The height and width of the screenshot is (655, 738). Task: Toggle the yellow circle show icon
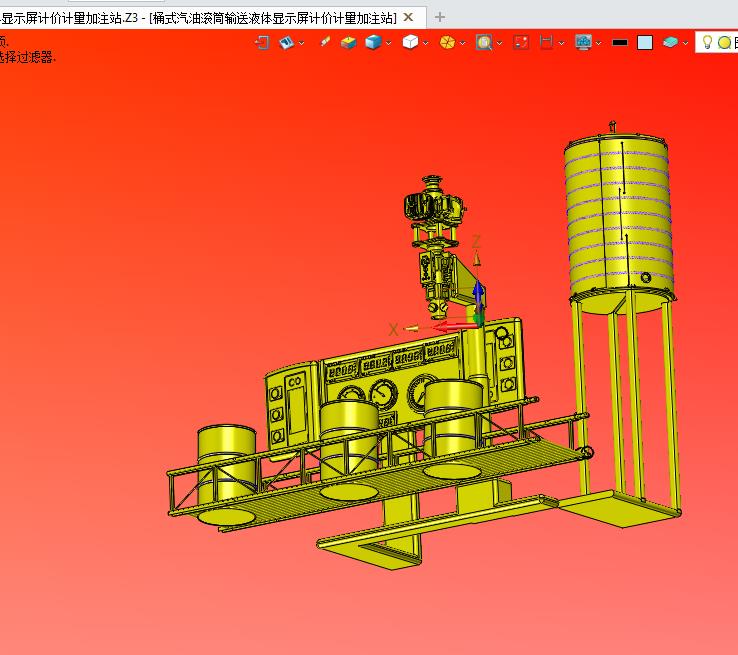click(x=724, y=43)
